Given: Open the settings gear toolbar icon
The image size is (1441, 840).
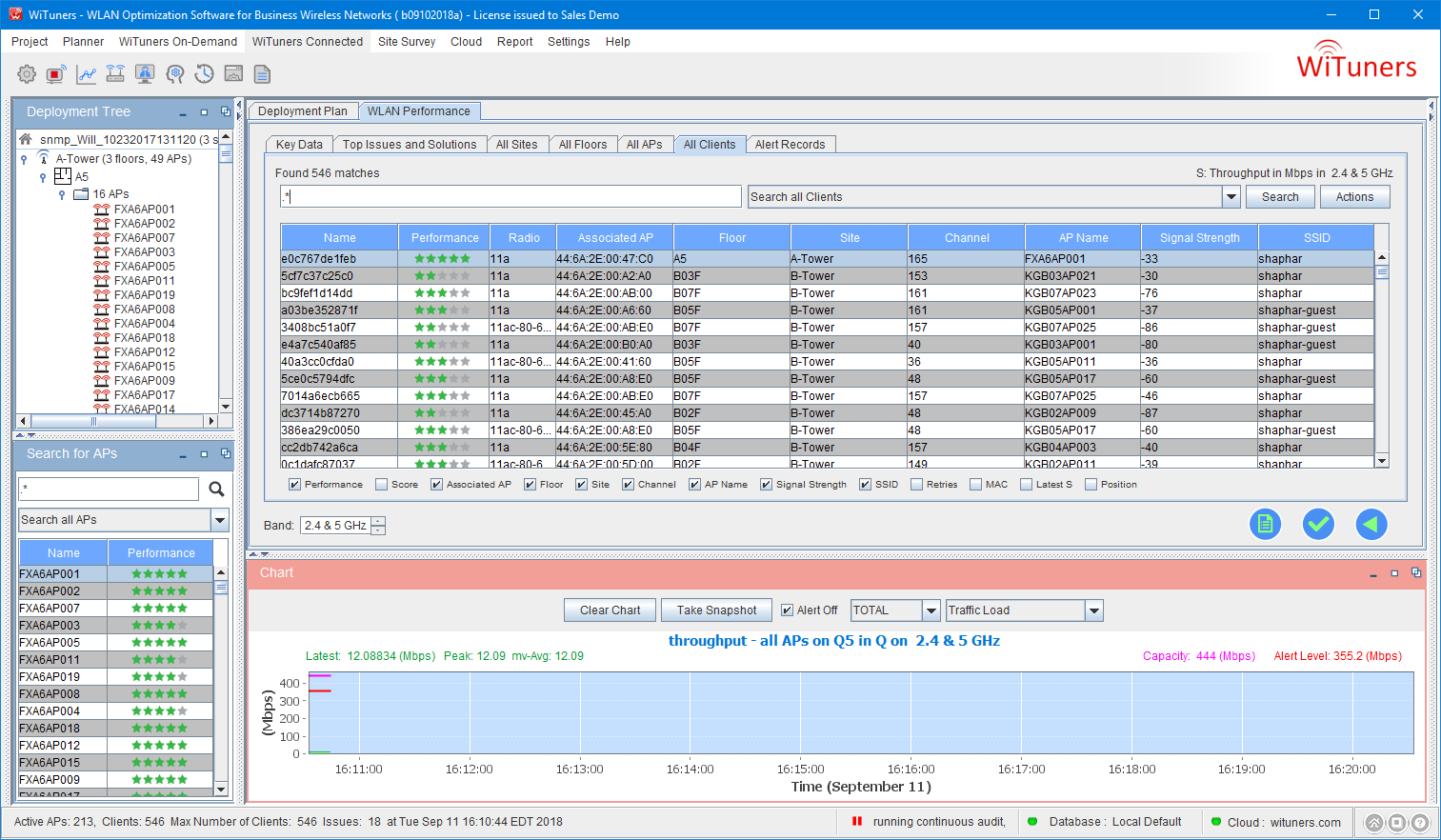Looking at the screenshot, I should [x=27, y=74].
